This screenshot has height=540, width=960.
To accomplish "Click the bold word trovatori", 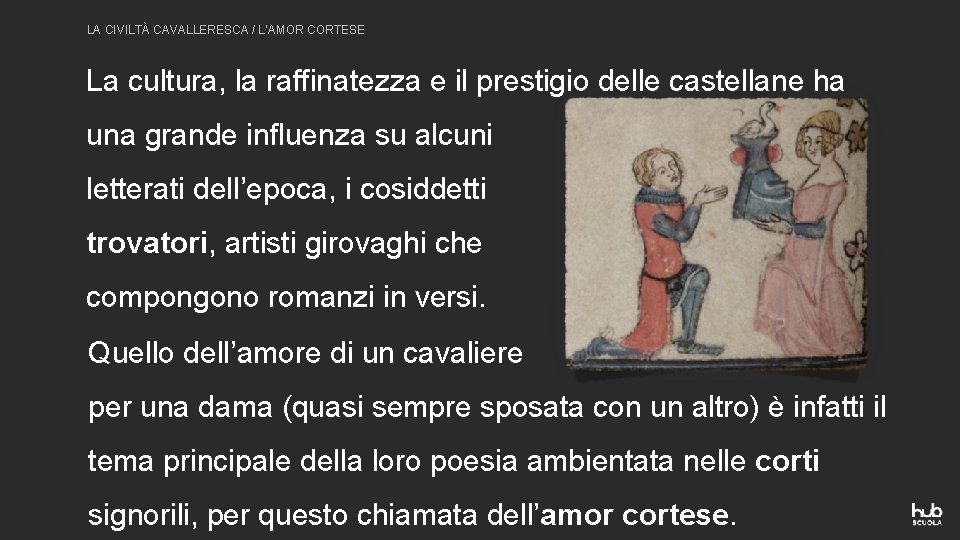I will (x=147, y=243).
